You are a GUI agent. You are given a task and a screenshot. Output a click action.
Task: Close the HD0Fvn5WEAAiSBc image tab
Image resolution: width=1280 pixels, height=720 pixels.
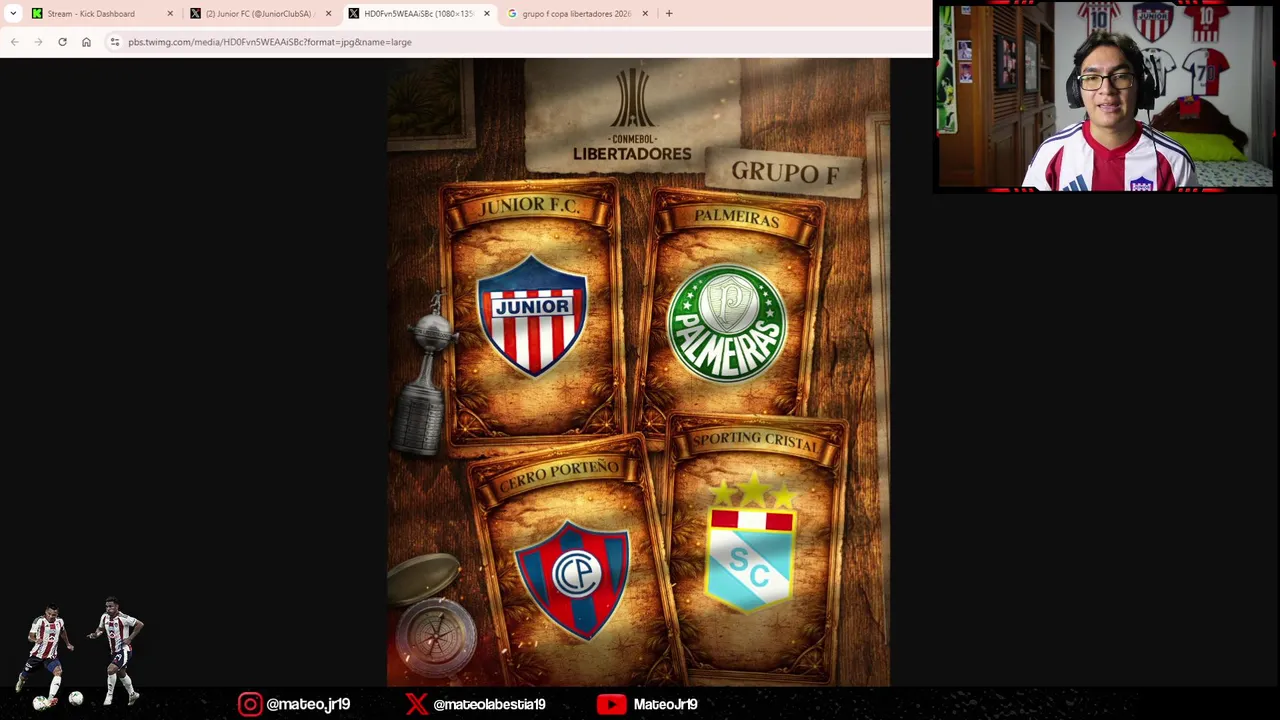pos(487,14)
